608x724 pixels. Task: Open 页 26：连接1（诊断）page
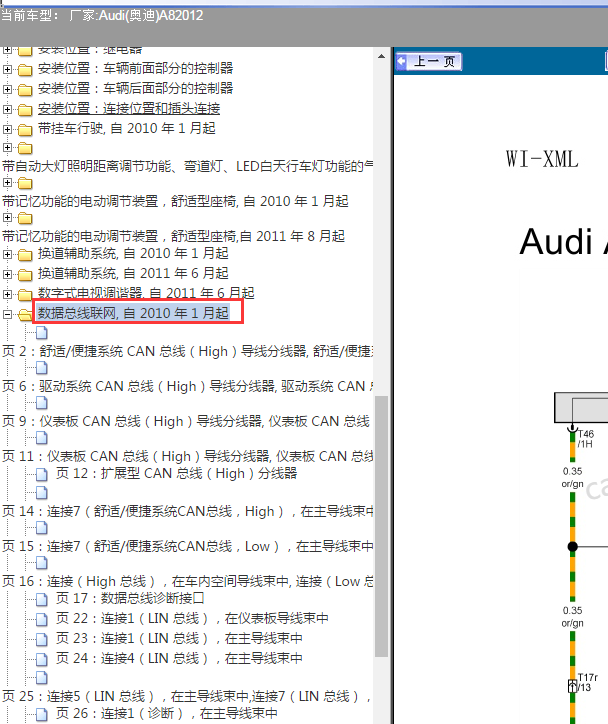tap(167, 713)
